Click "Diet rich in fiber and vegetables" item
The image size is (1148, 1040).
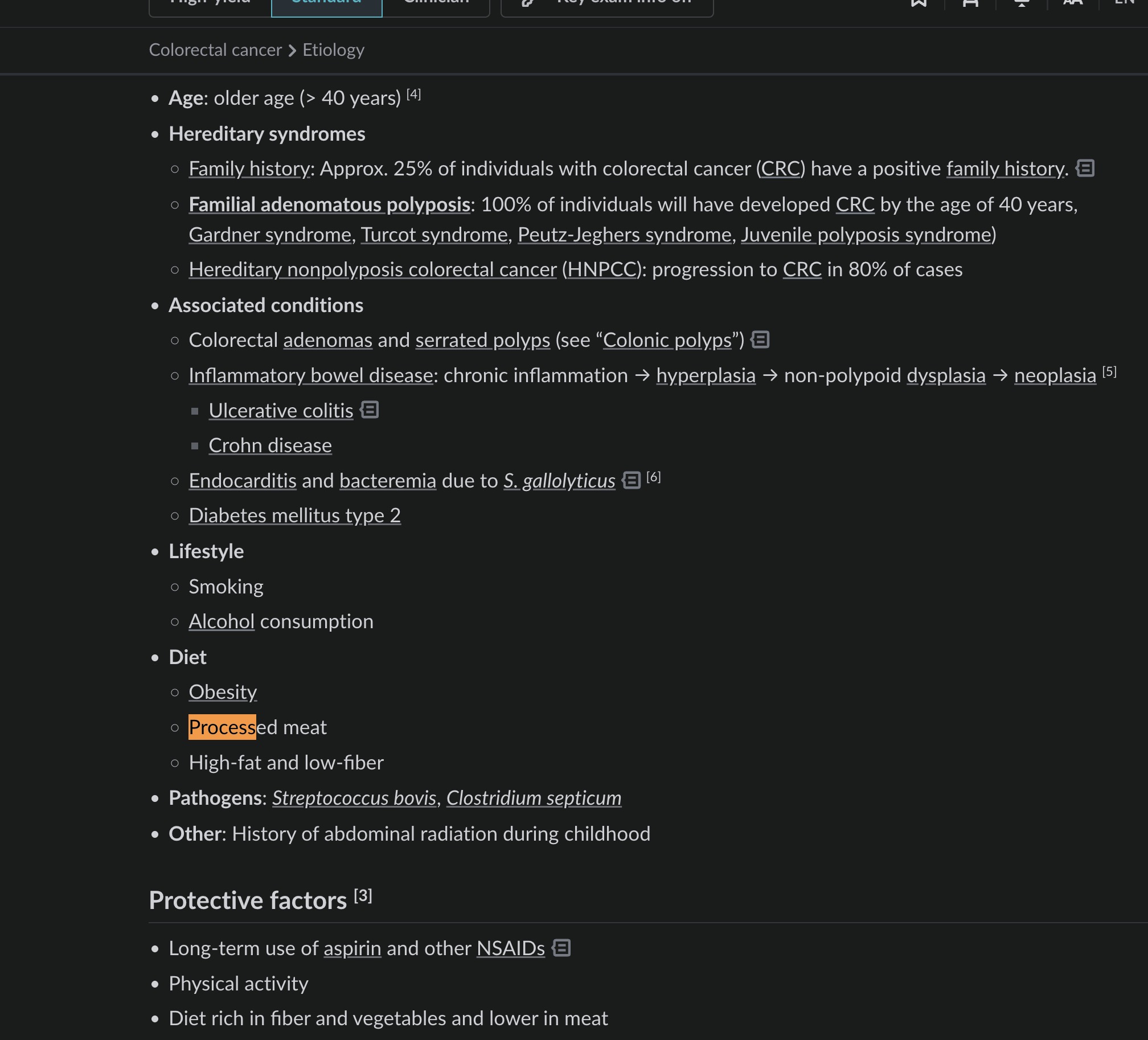point(388,1018)
